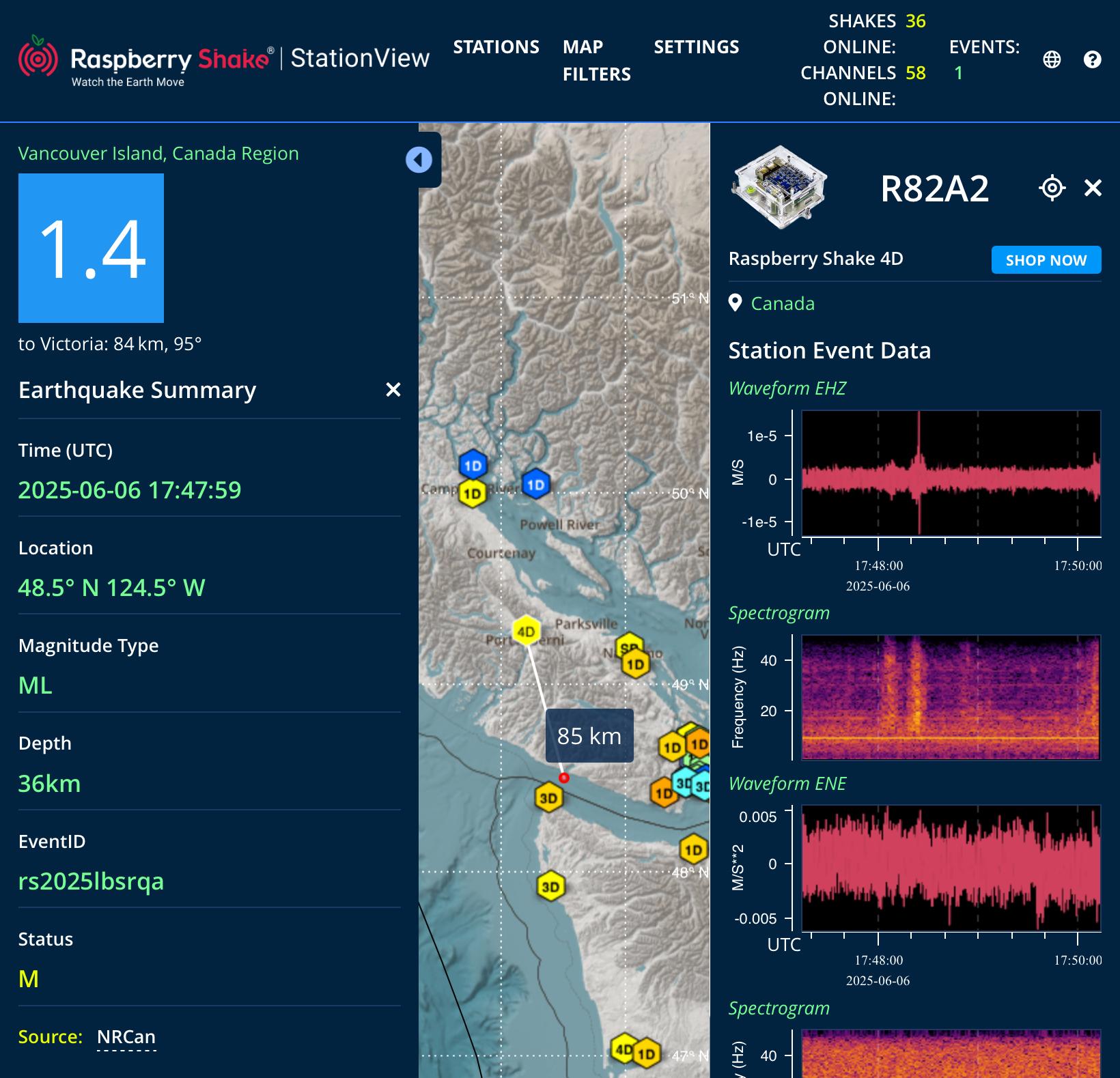Screen dimensions: 1120x1078
Task: Click the depth value 36km
Action: point(49,784)
